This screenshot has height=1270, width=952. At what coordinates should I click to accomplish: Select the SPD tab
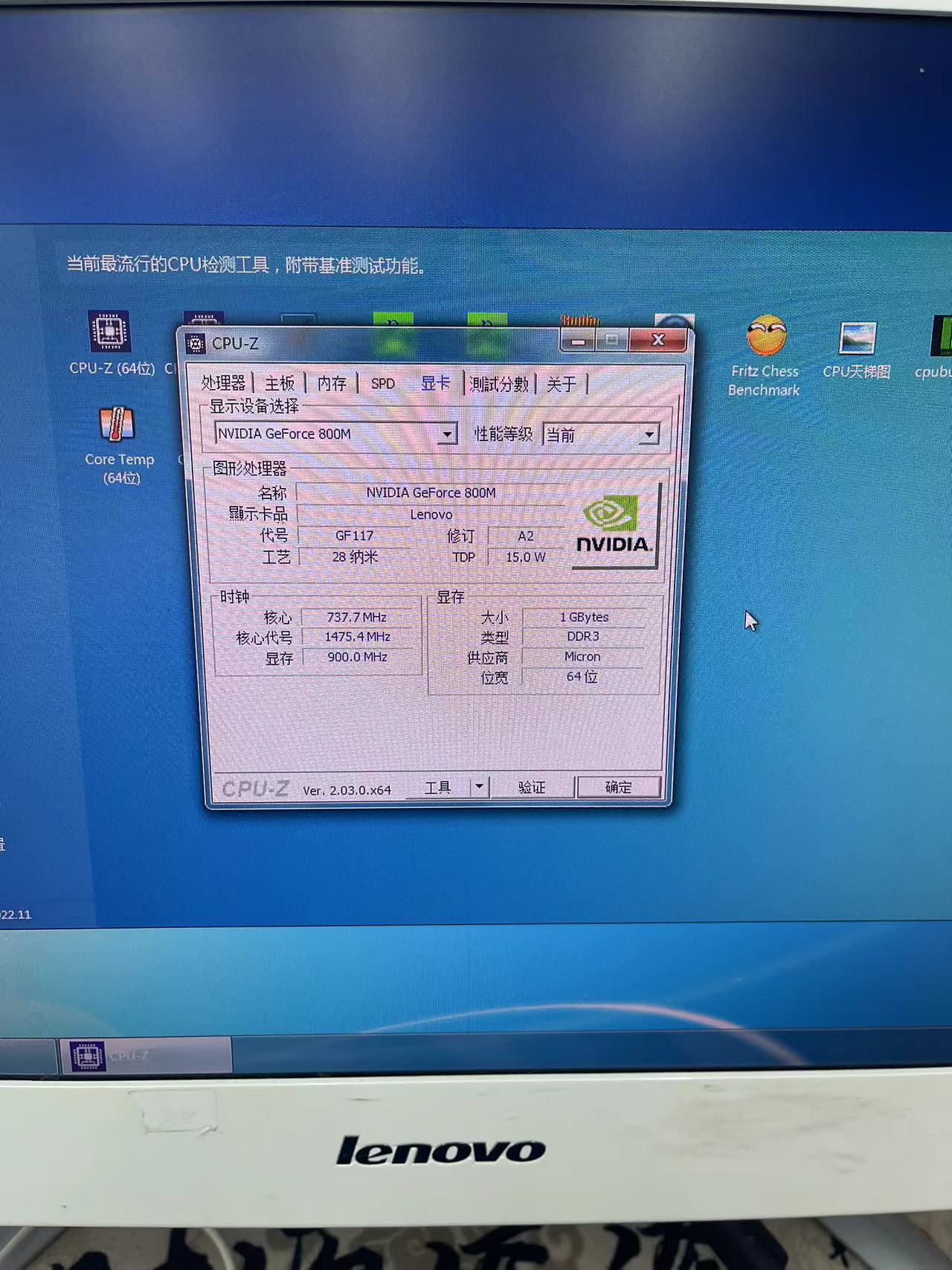[x=382, y=384]
